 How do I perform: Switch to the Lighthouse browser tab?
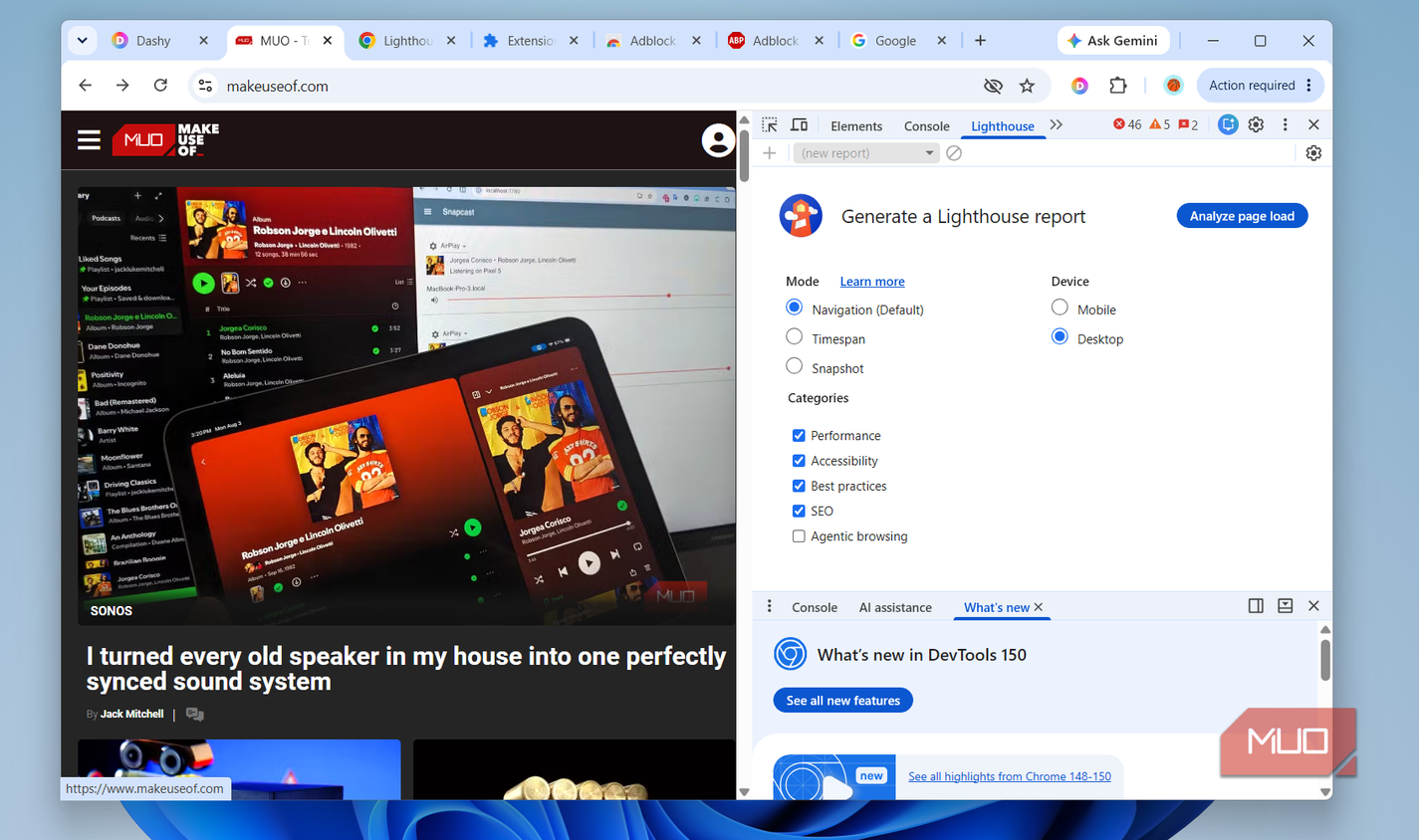click(407, 41)
